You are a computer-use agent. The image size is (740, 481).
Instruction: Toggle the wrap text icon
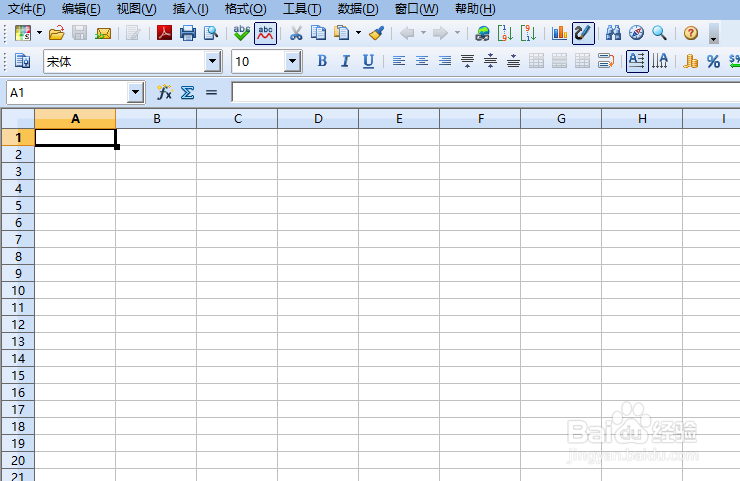606,61
